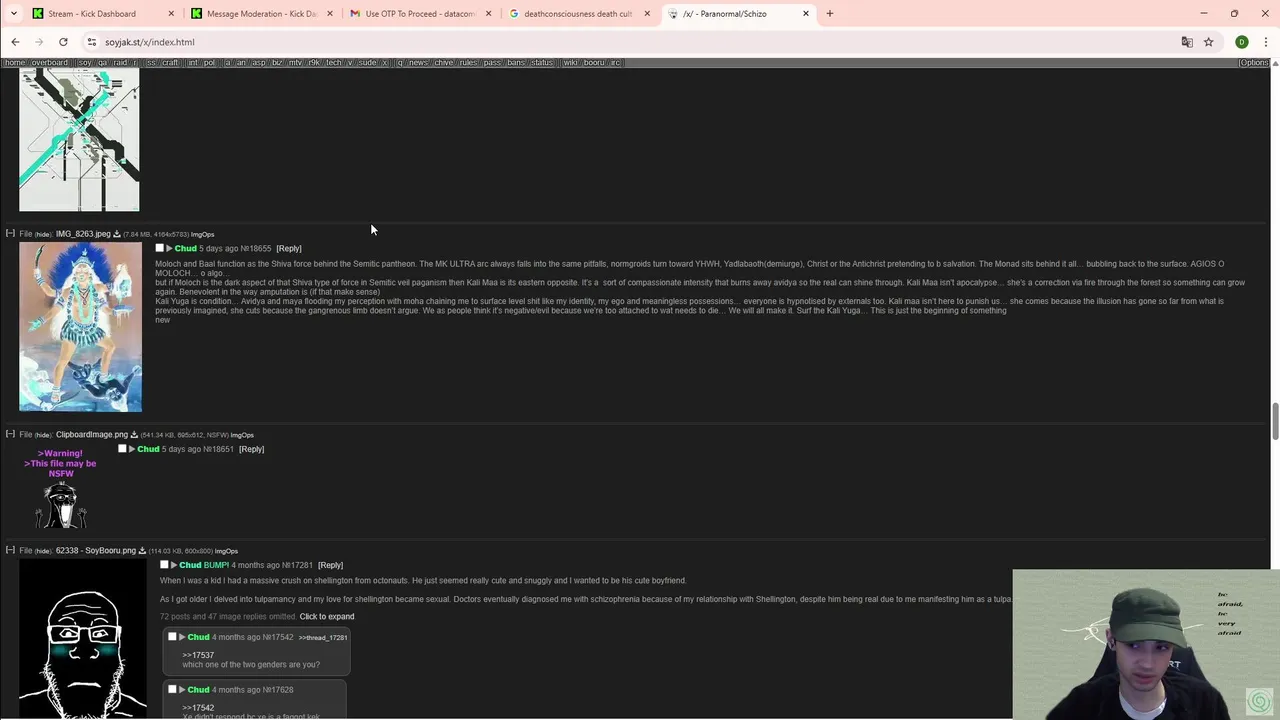This screenshot has height=720, width=1280.
Task: Open the rules link in board nav
Action: (468, 62)
